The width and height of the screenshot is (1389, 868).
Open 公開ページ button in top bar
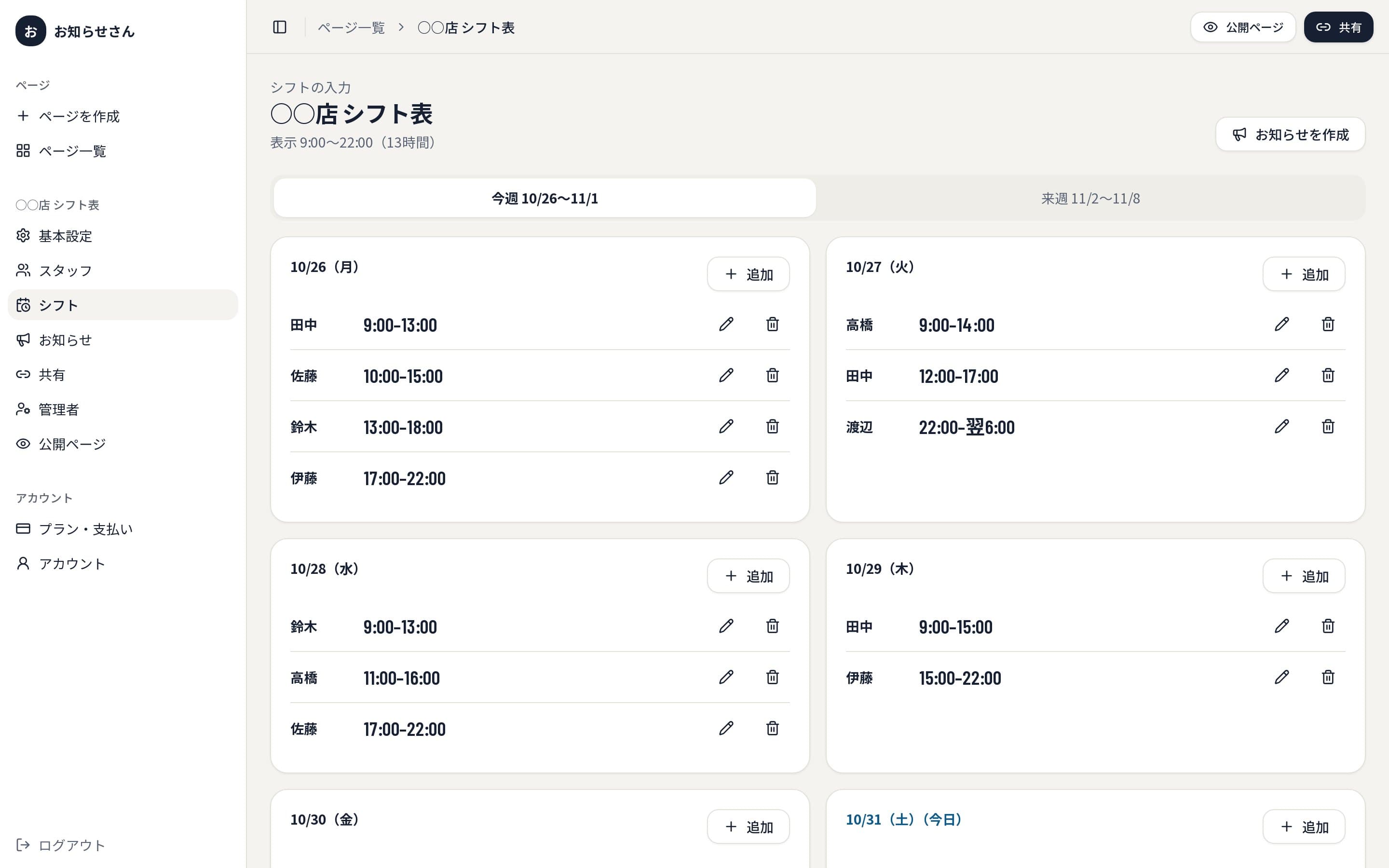point(1243,27)
